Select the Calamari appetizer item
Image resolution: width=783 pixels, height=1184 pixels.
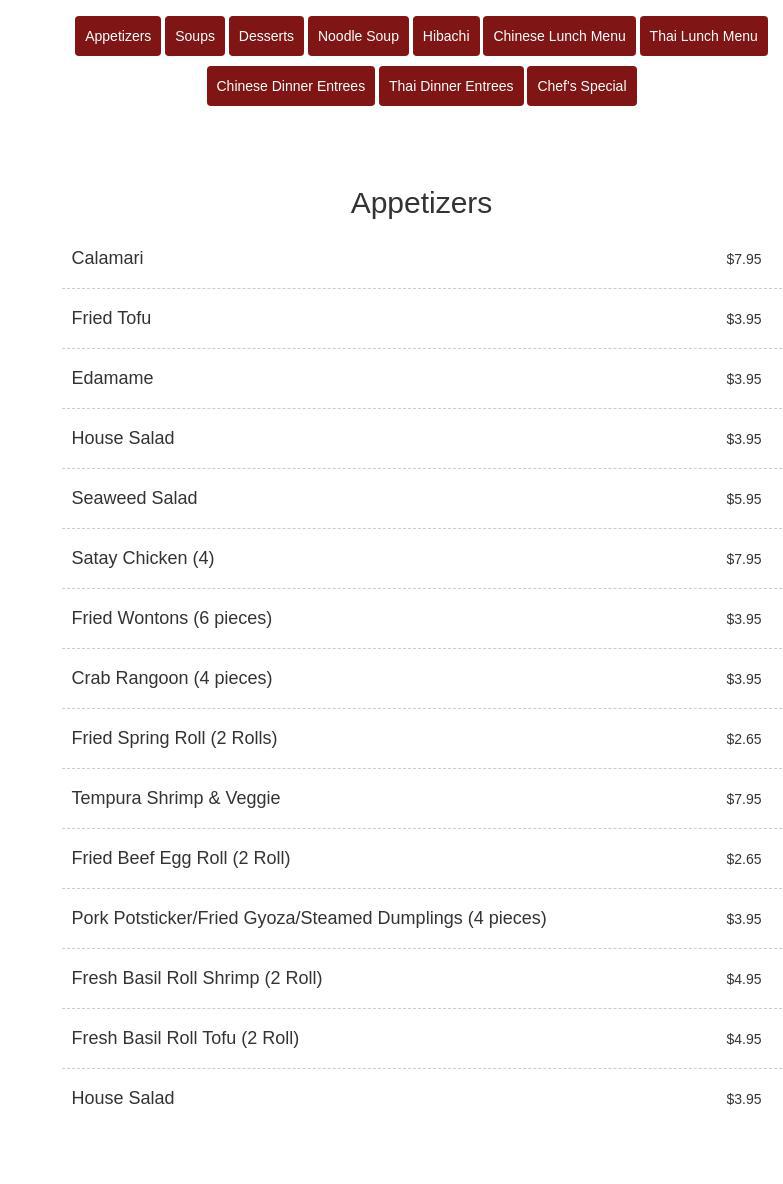coord(107,258)
